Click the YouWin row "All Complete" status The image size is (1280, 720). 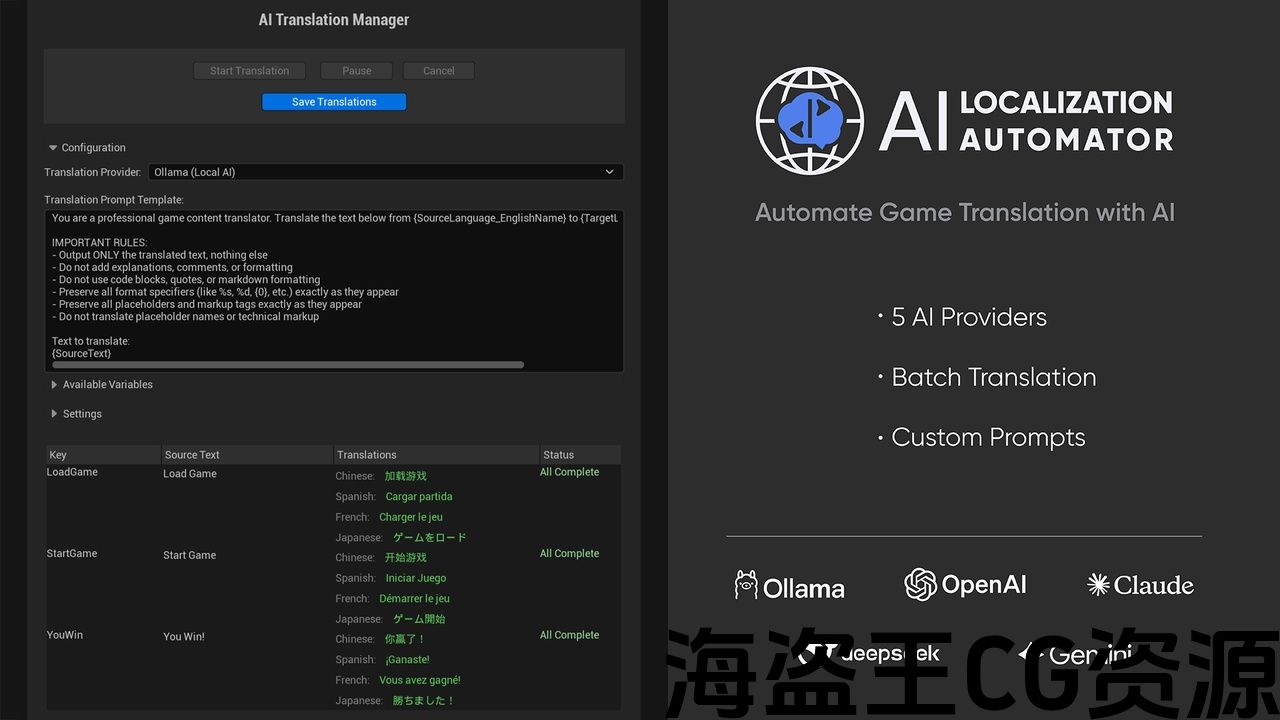click(570, 635)
